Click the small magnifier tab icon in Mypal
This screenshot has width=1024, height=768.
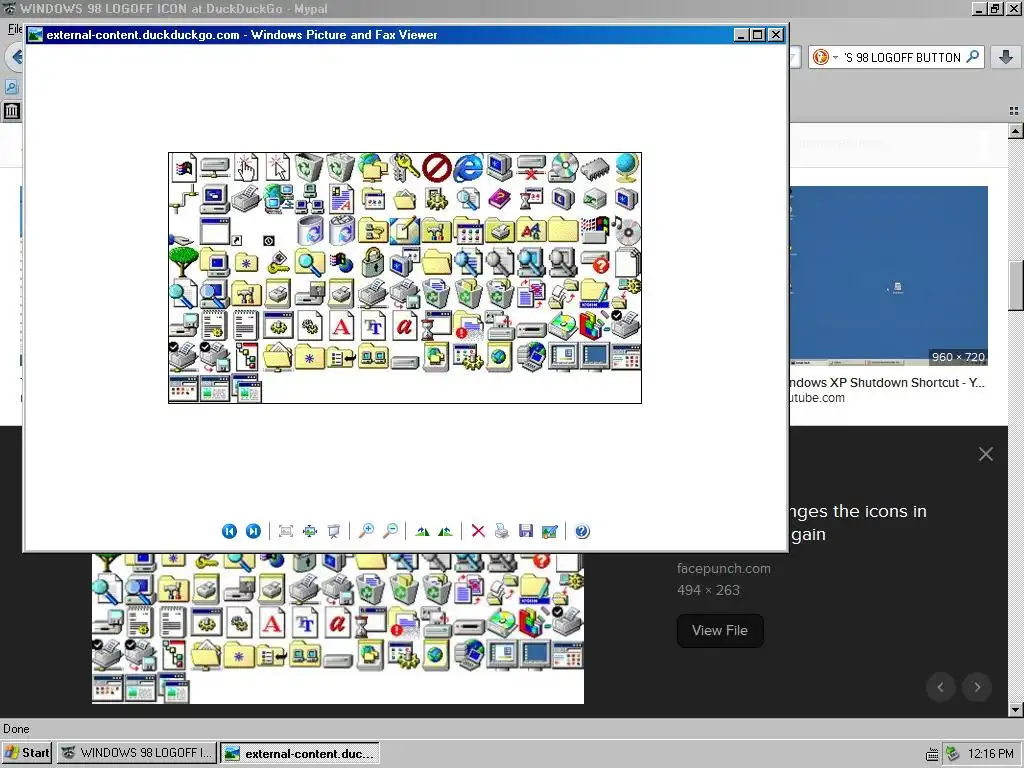[11, 86]
